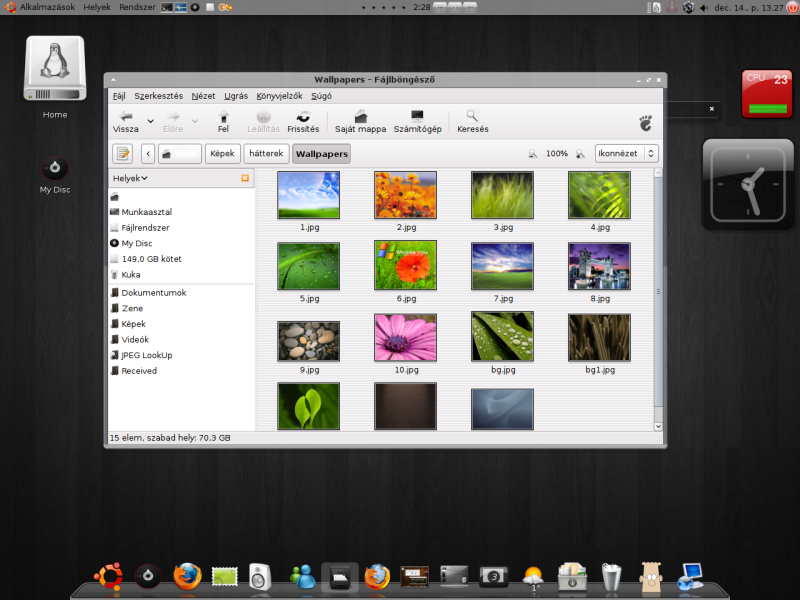Open Dokumentumok in the sidebar
The image size is (800, 600).
tap(153, 293)
